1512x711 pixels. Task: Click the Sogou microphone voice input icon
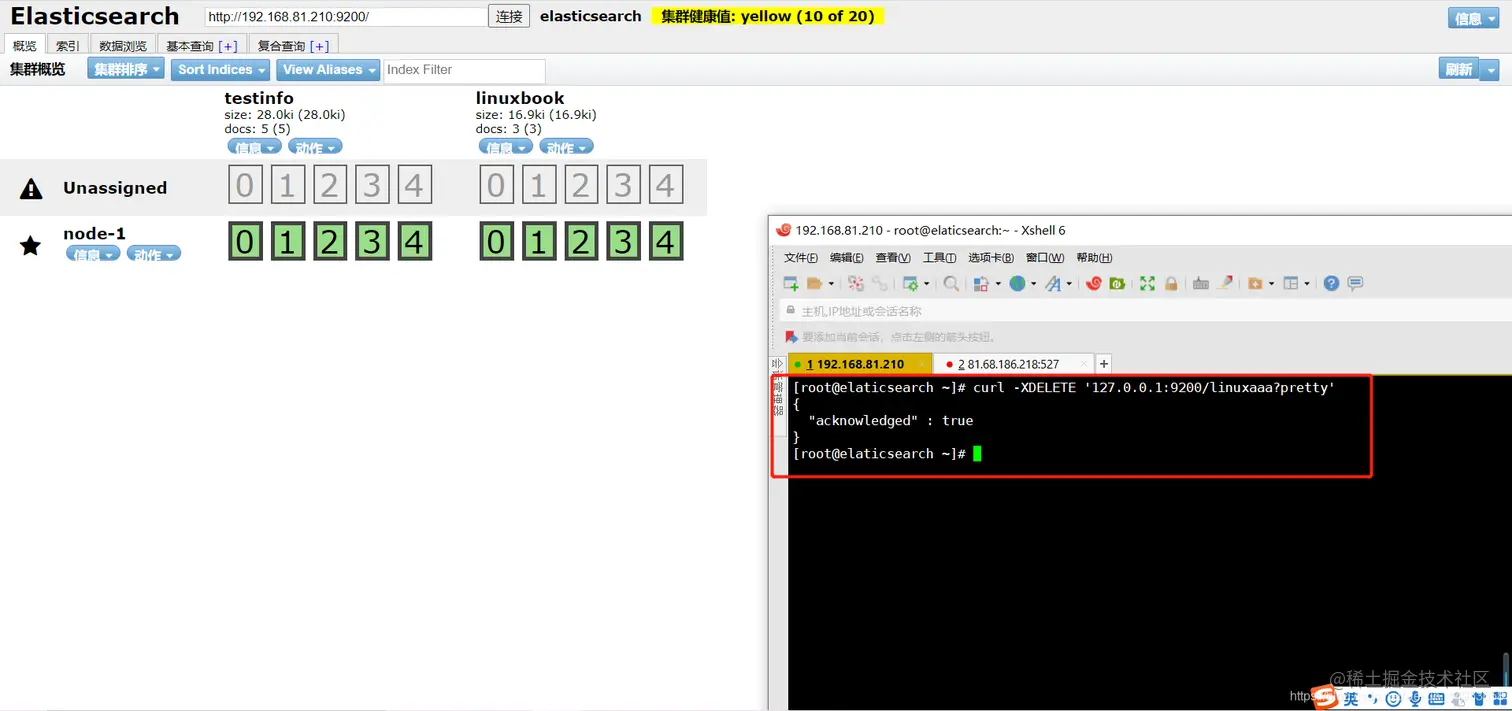tap(1415, 698)
